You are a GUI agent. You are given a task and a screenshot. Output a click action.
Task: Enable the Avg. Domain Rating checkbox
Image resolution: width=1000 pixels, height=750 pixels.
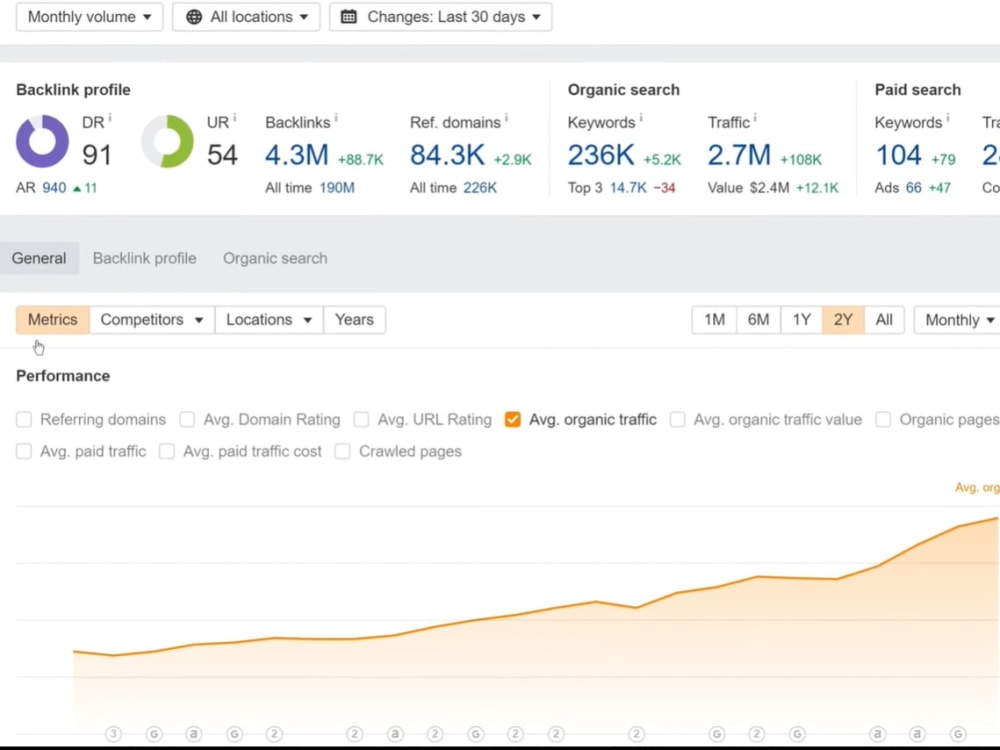click(x=187, y=419)
